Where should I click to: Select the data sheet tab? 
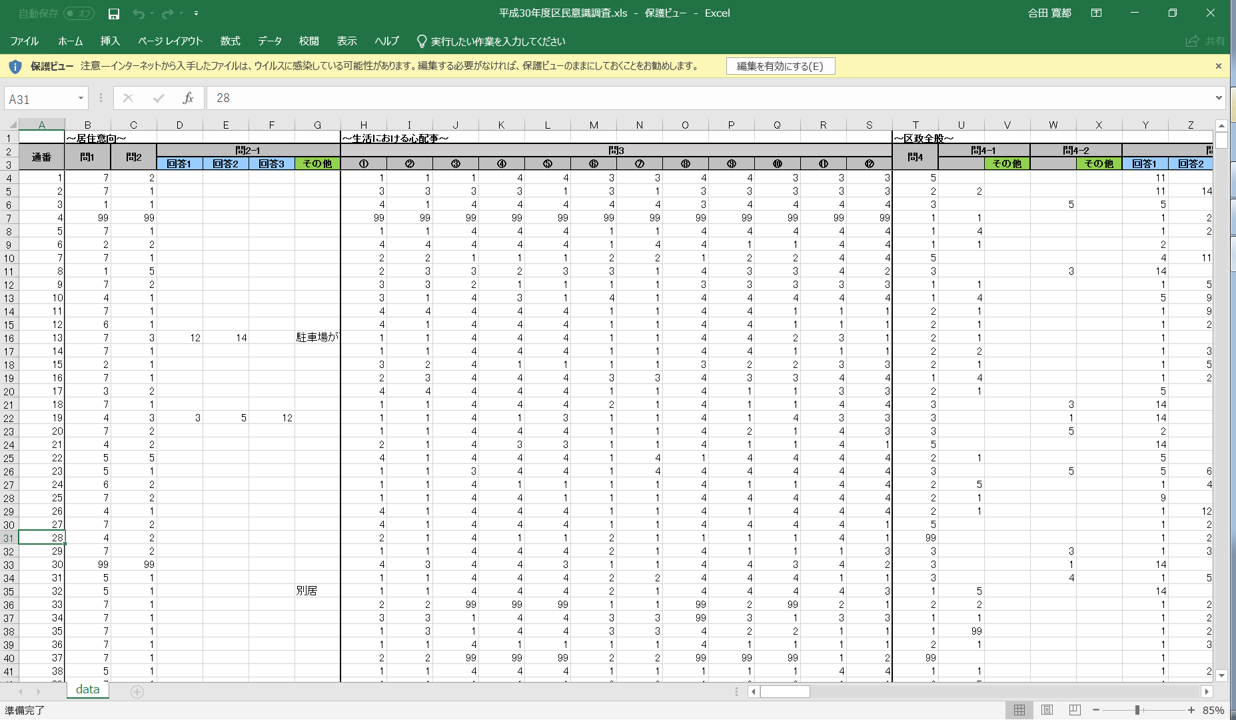click(x=88, y=690)
